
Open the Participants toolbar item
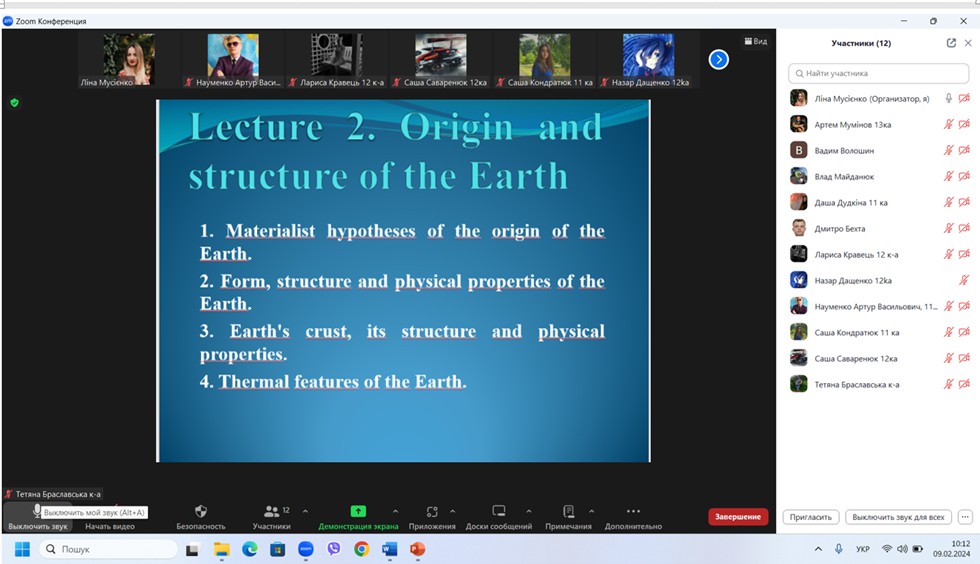271,516
